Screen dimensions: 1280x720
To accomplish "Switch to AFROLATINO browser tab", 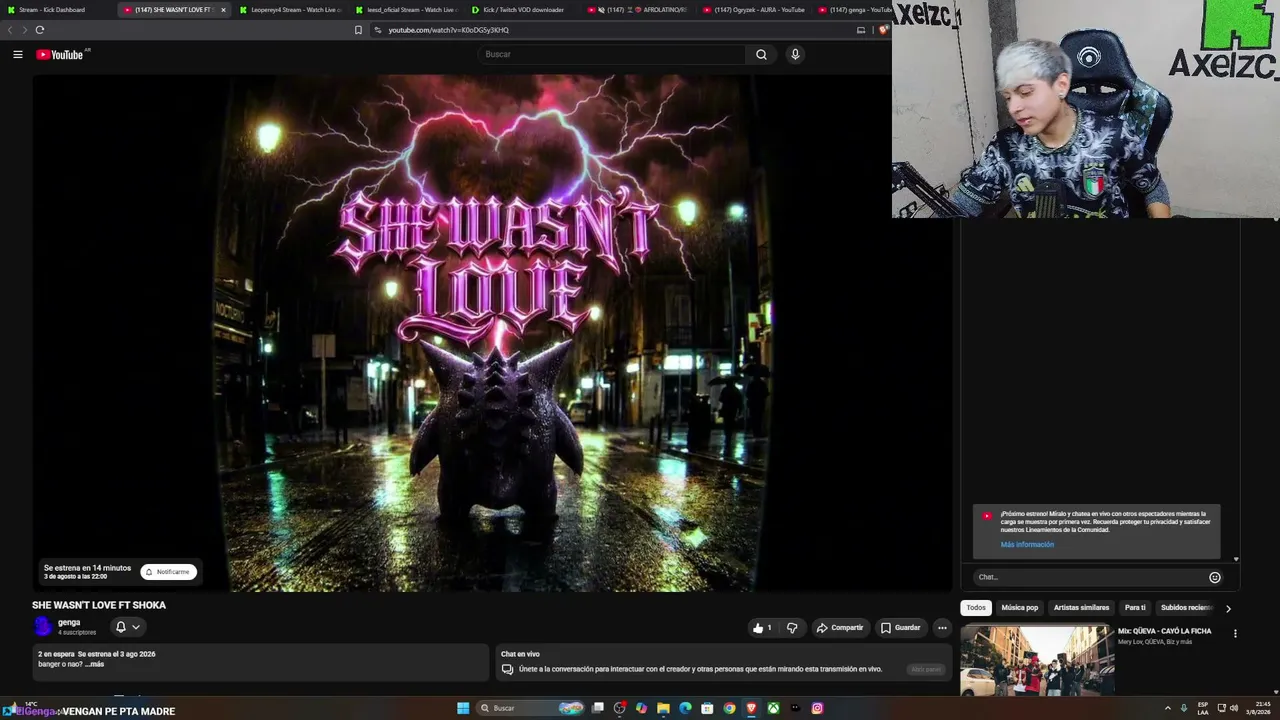I will pos(639,10).
